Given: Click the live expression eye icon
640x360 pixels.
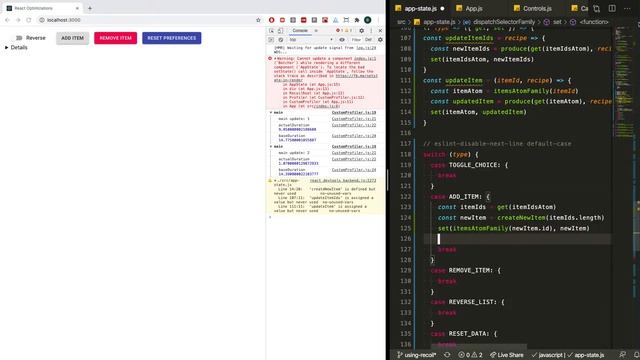Looking at the screenshot, I should [x=342, y=40].
